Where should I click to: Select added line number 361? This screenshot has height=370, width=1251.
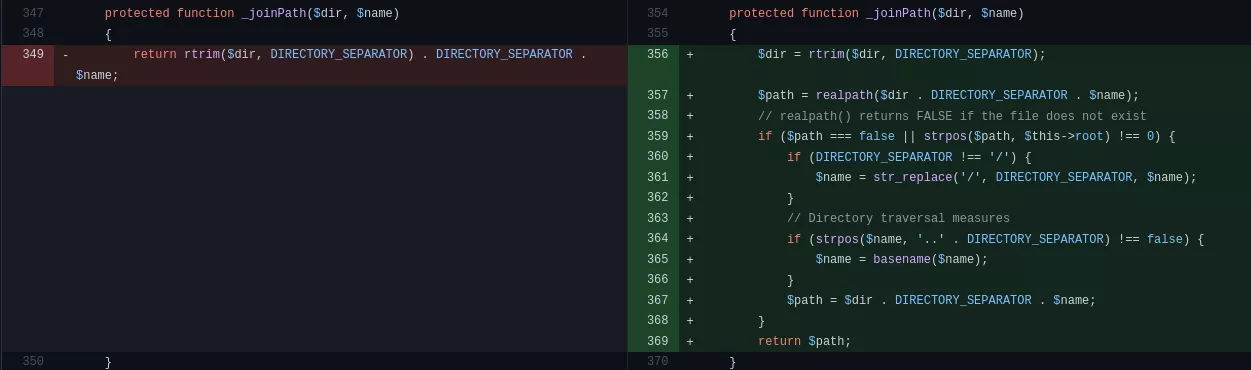click(x=657, y=177)
